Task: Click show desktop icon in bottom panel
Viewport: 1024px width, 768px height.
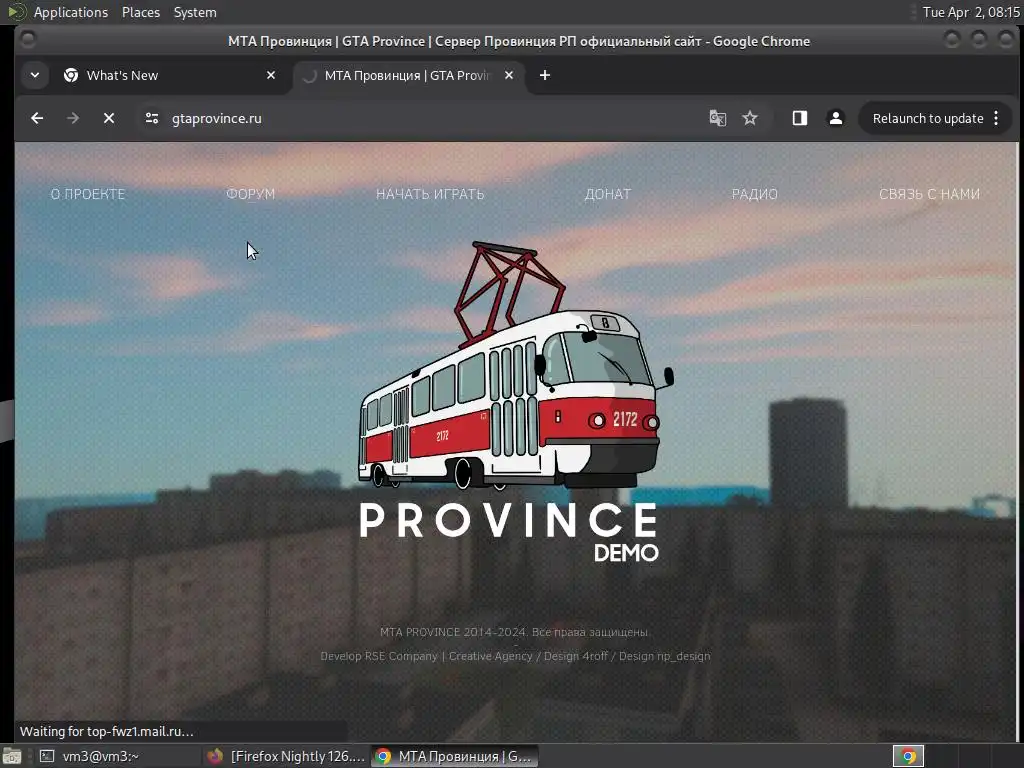Action: [x=12, y=756]
